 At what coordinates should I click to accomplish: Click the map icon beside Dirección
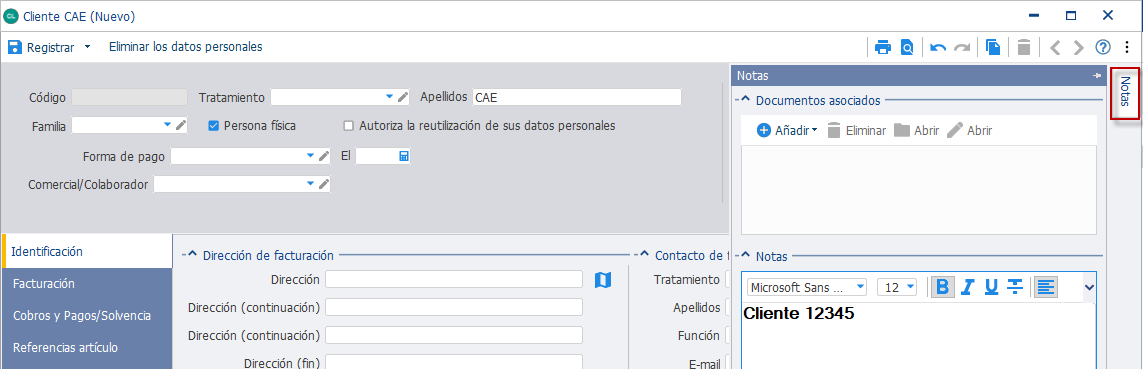coord(603,279)
